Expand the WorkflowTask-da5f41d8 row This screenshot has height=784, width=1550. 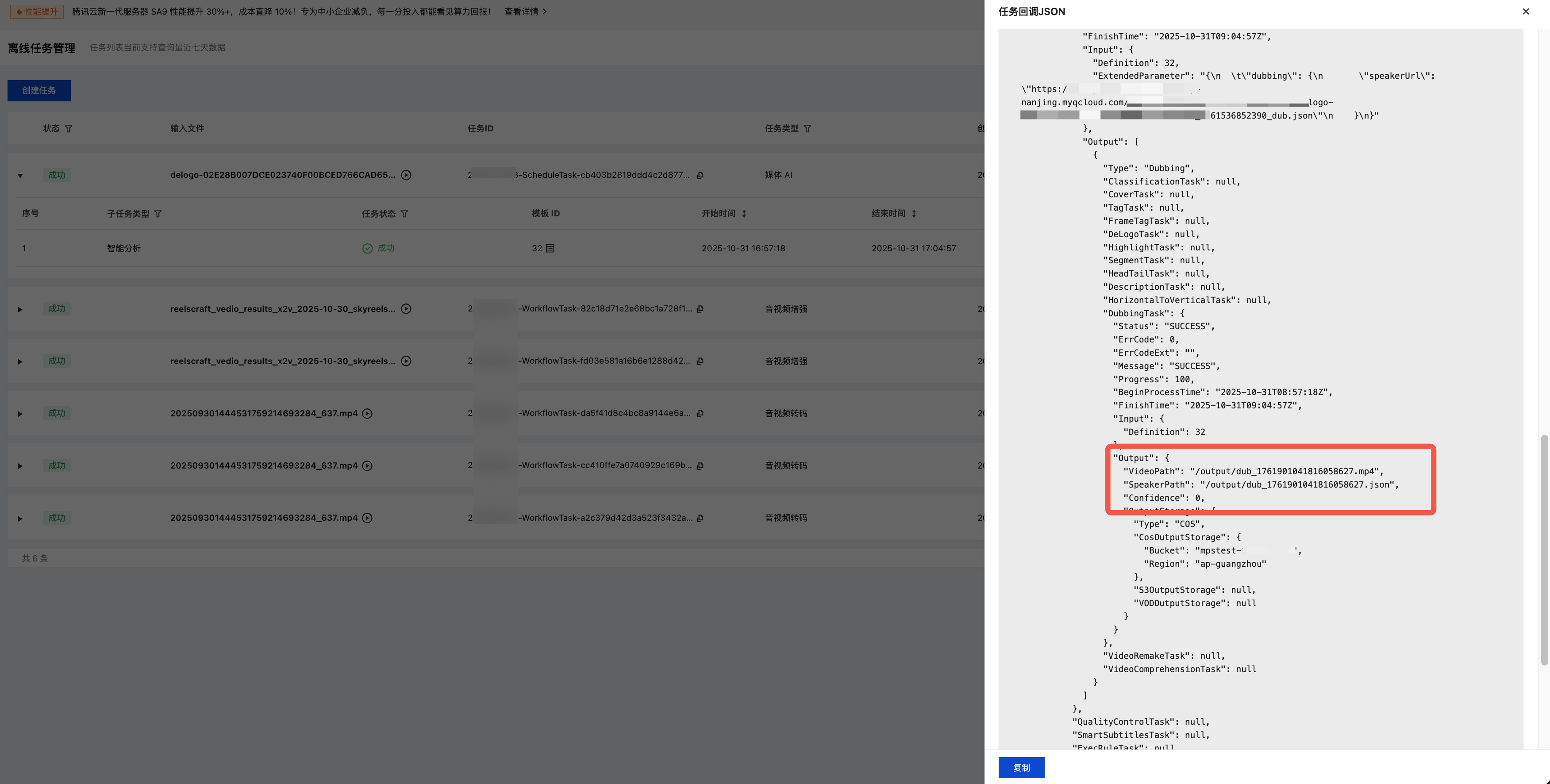20,414
